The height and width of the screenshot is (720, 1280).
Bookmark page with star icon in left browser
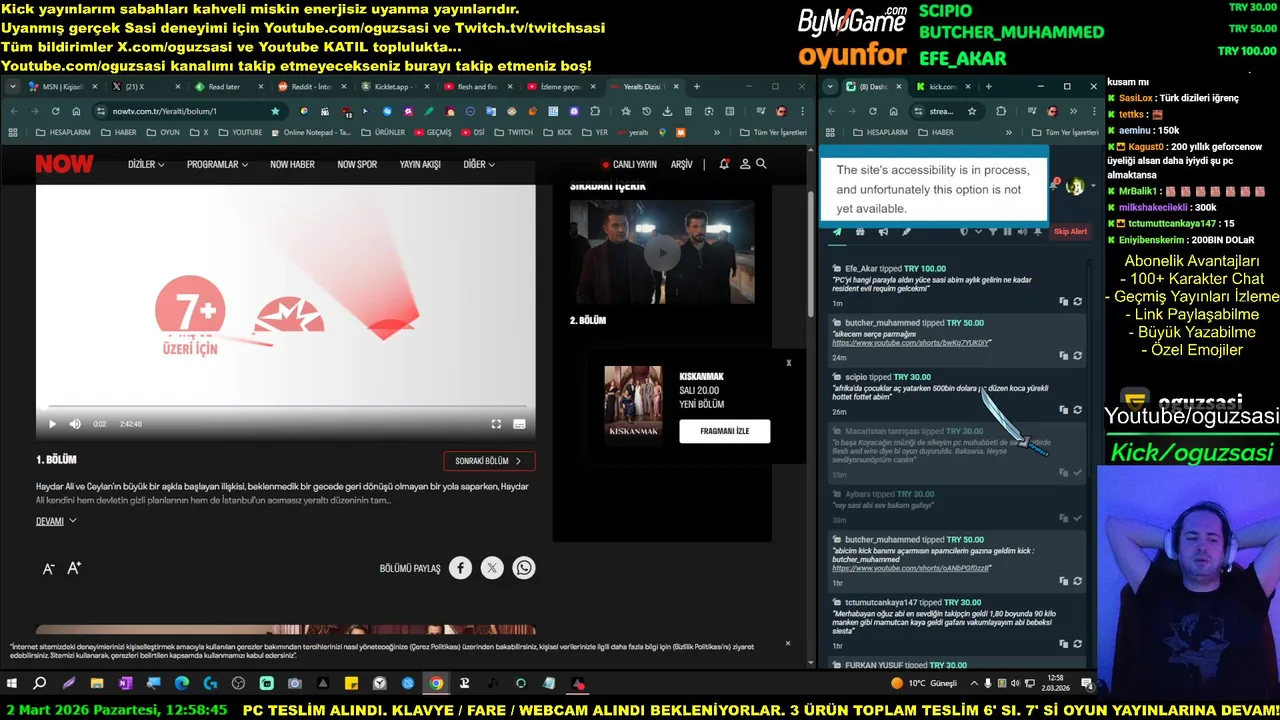275,111
